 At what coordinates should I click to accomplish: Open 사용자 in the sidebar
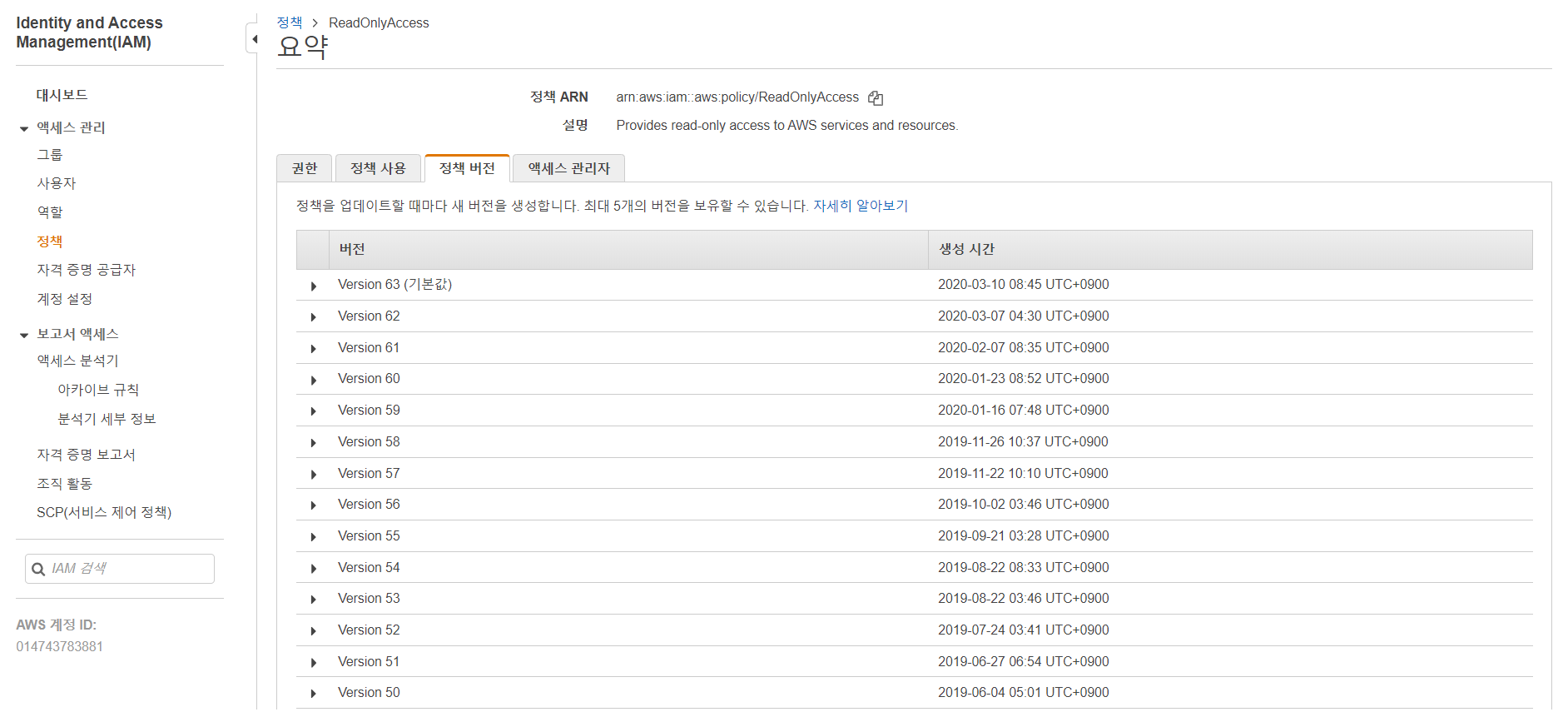pos(56,183)
